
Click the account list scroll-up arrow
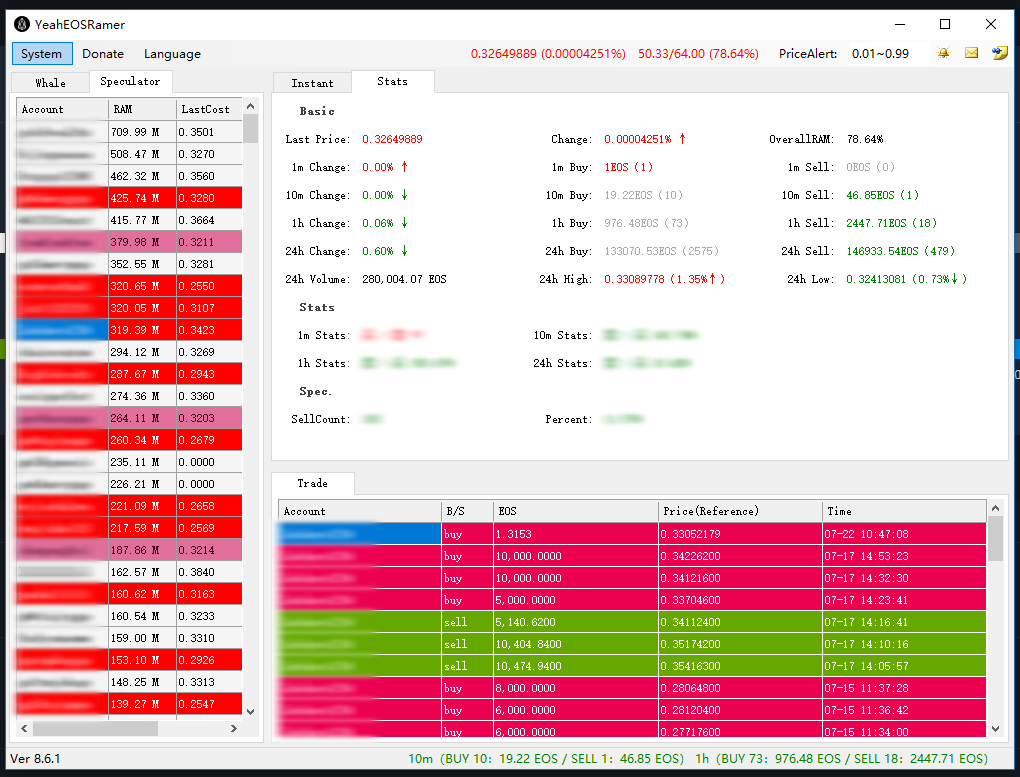[x=250, y=106]
